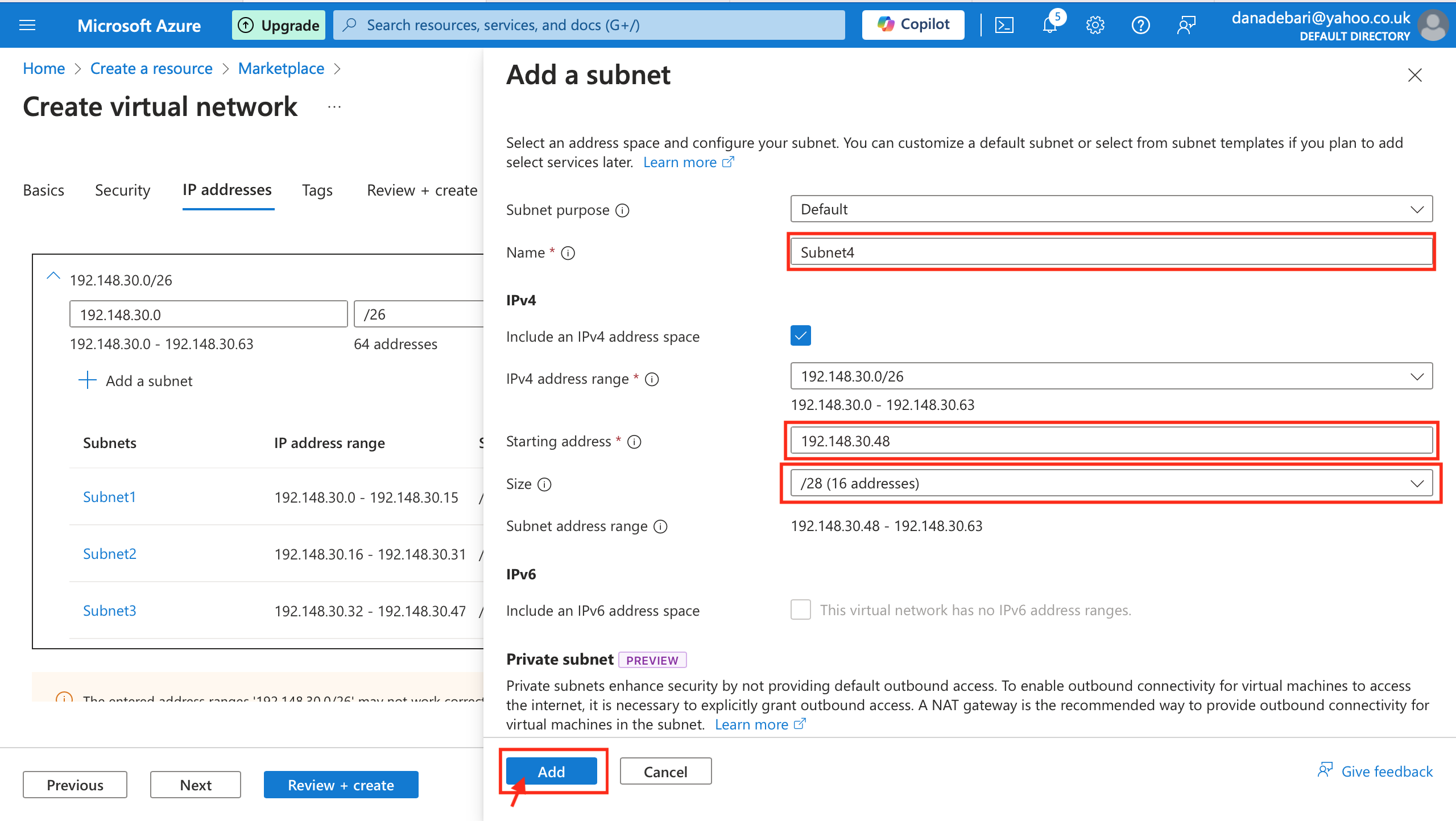Switch to the Tags tab
Viewport: 1456px width, 821px height.
pos(317,190)
